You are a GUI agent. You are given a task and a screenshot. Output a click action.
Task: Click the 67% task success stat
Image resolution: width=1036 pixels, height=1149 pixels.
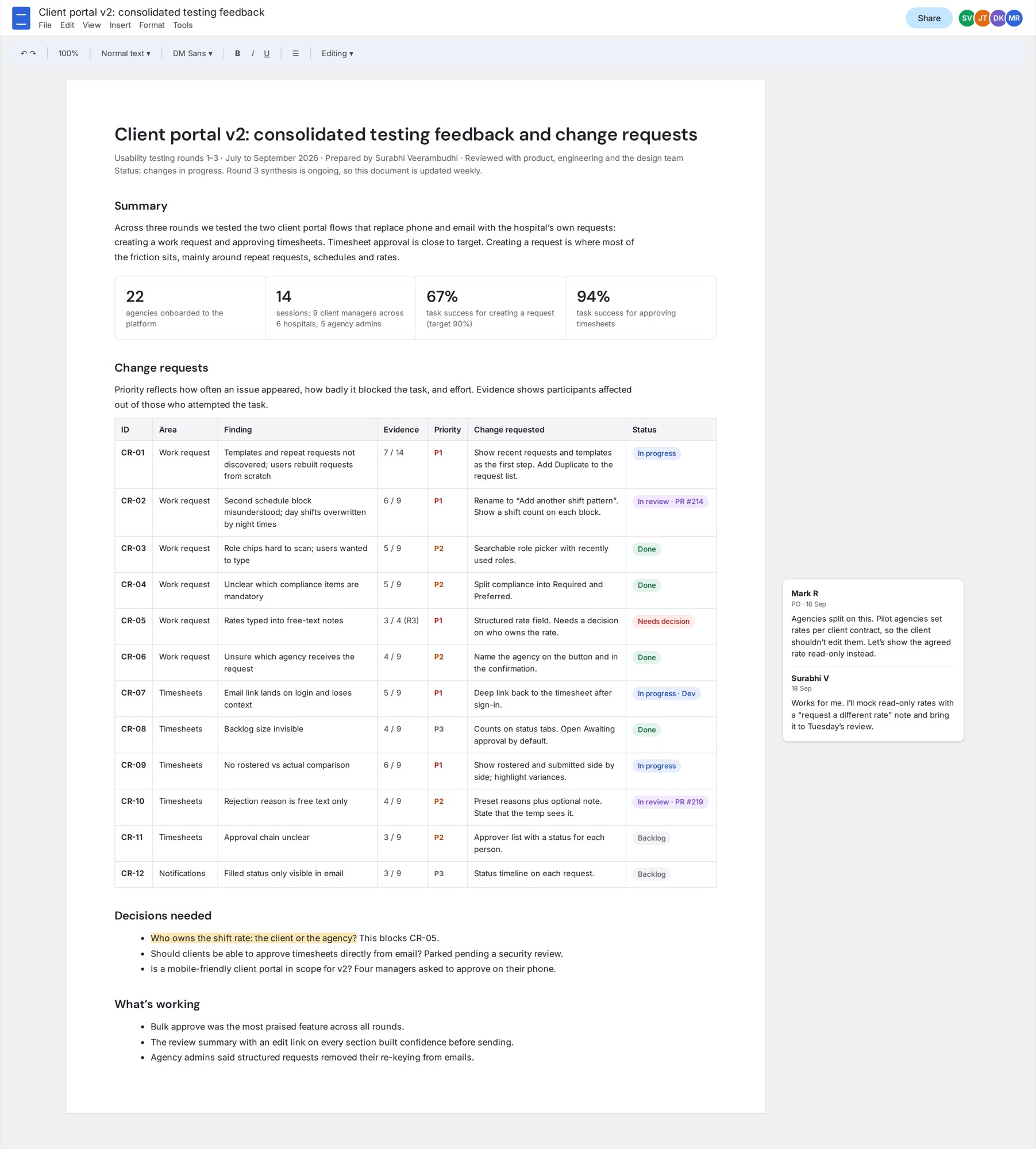point(490,308)
